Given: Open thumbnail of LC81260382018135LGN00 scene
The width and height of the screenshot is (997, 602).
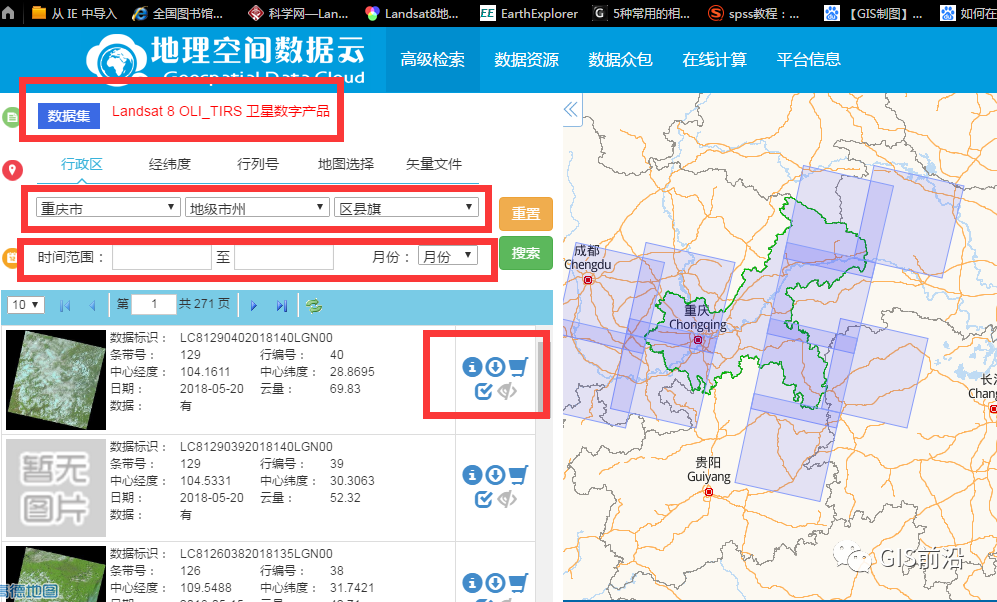Looking at the screenshot, I should 56,573.
